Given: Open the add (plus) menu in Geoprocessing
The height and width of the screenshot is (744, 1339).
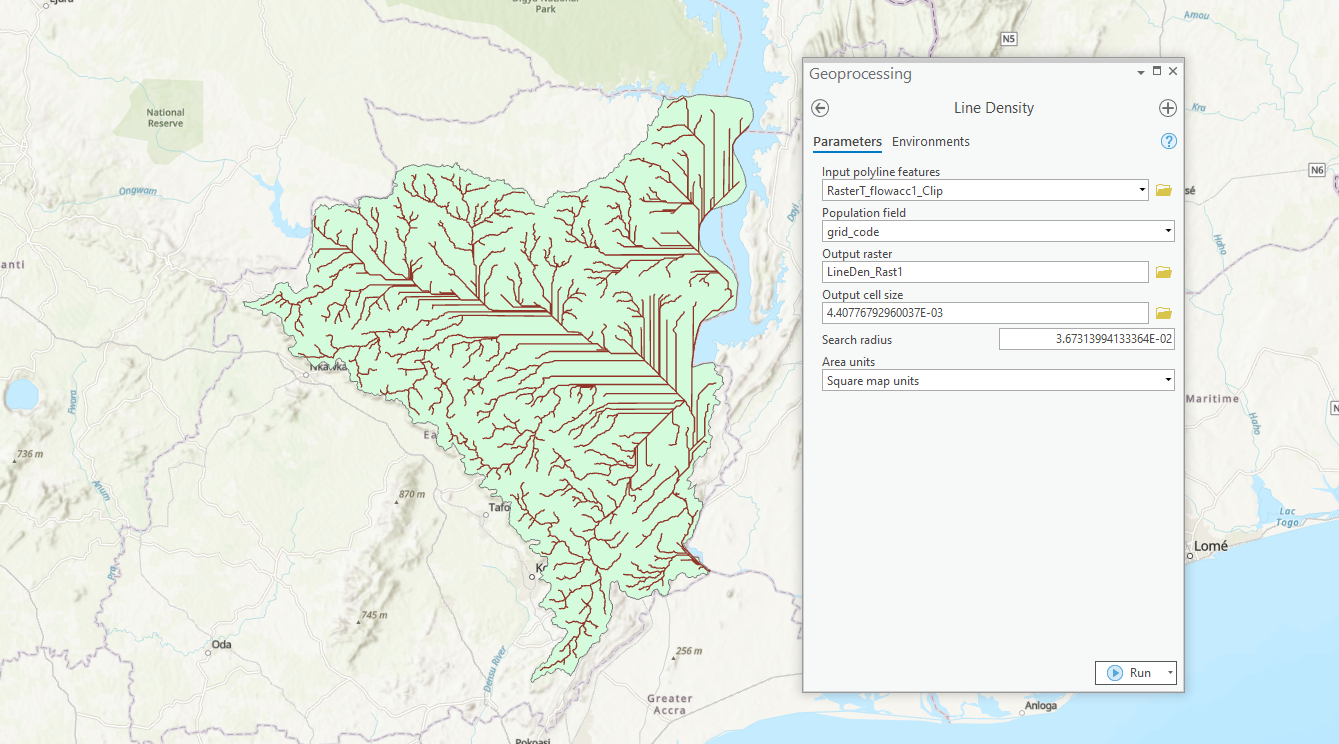Looking at the screenshot, I should coord(1167,108).
